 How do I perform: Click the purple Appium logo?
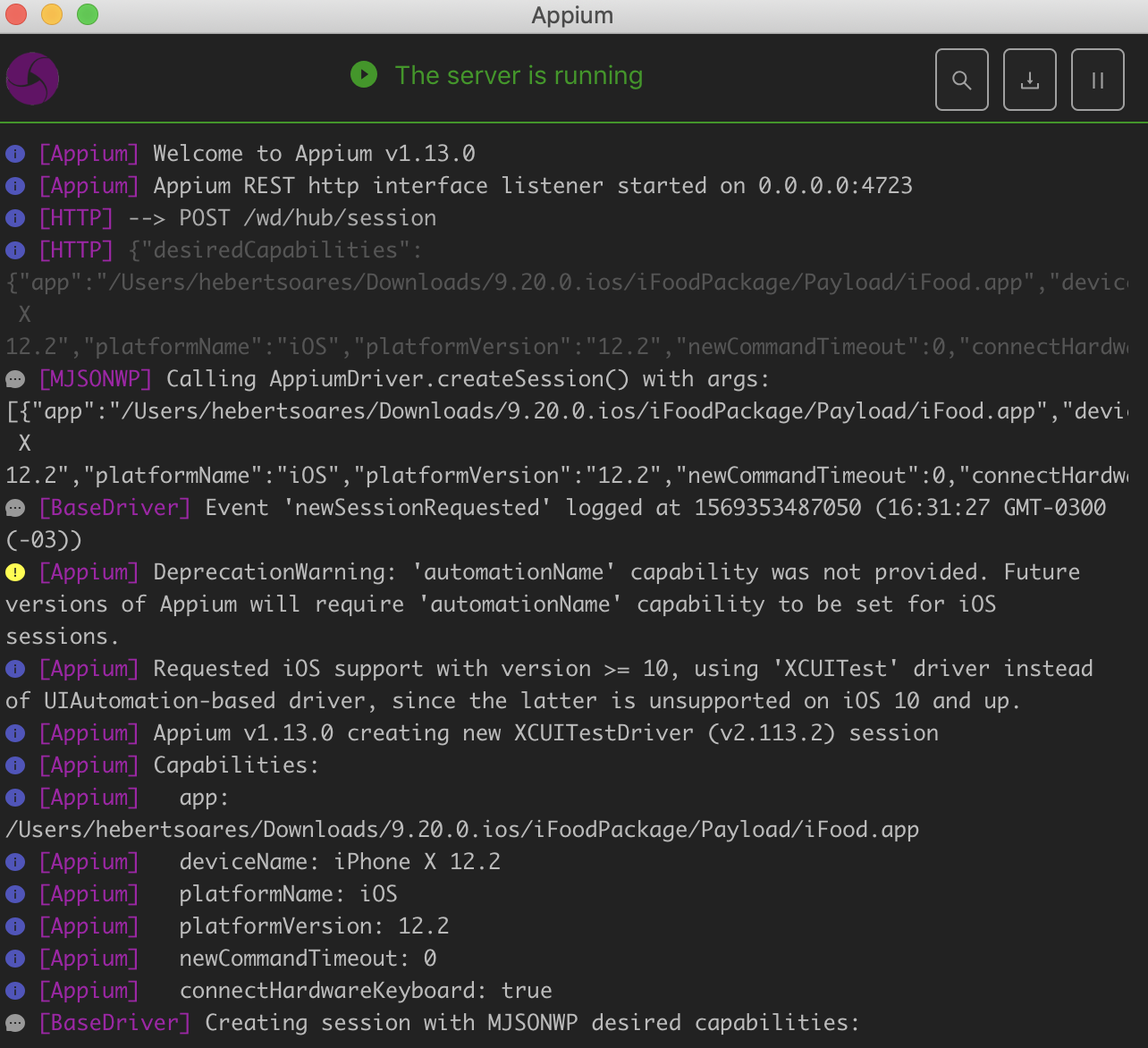(x=32, y=79)
